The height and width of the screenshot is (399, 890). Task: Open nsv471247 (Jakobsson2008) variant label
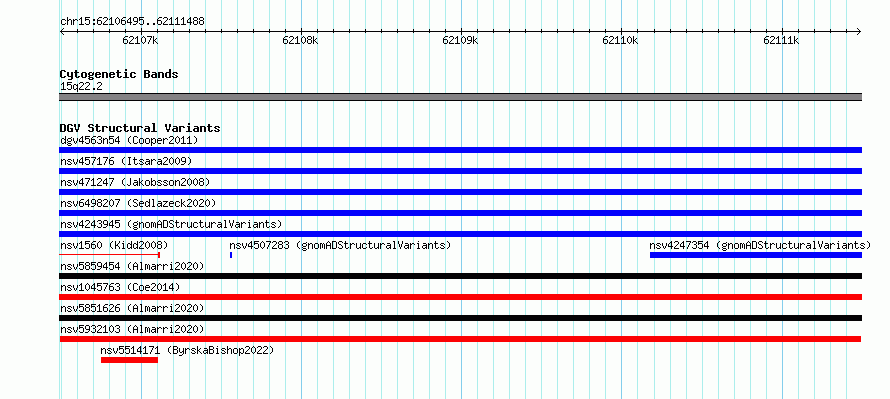click(x=135, y=182)
